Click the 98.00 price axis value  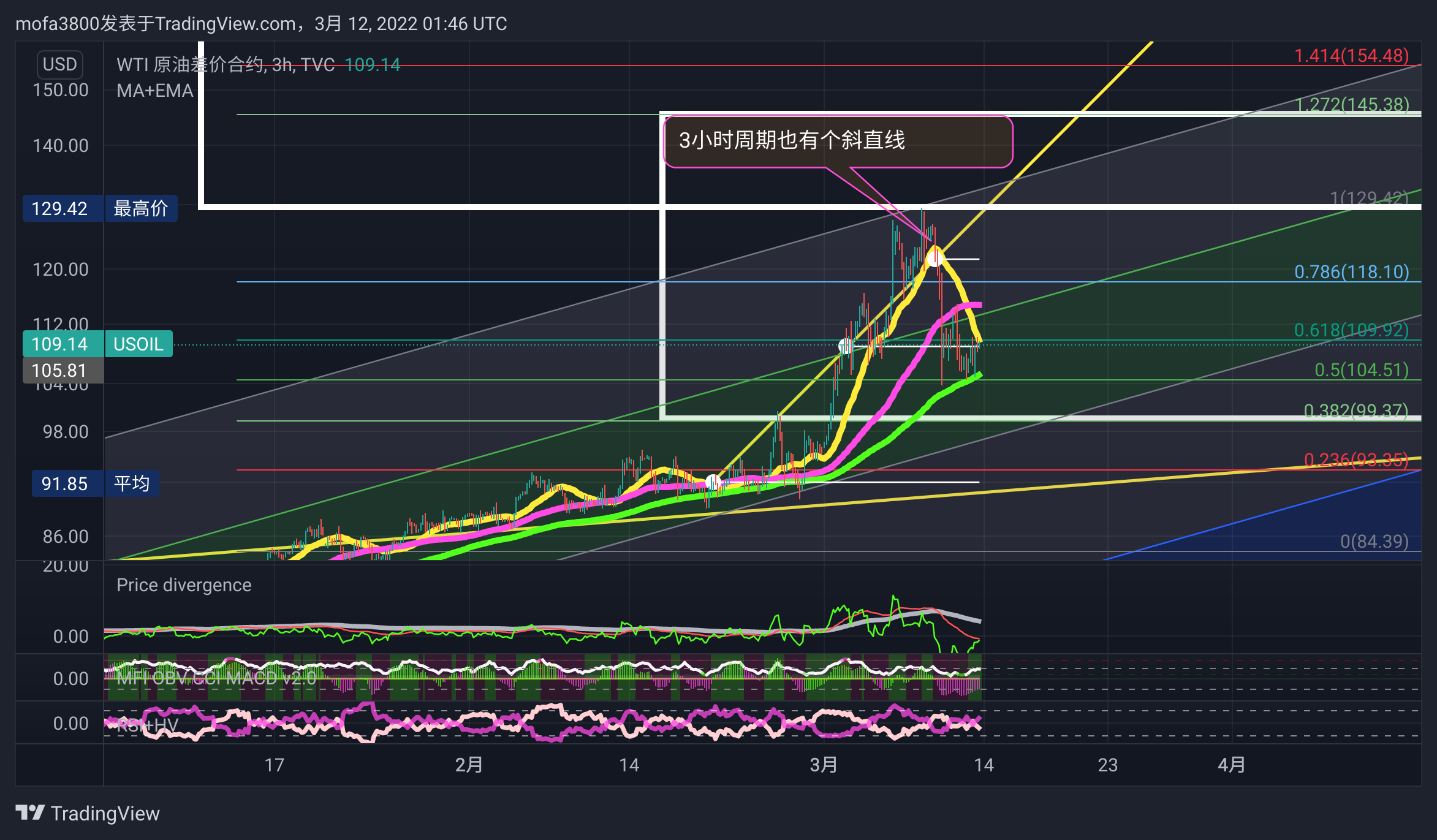[66, 432]
